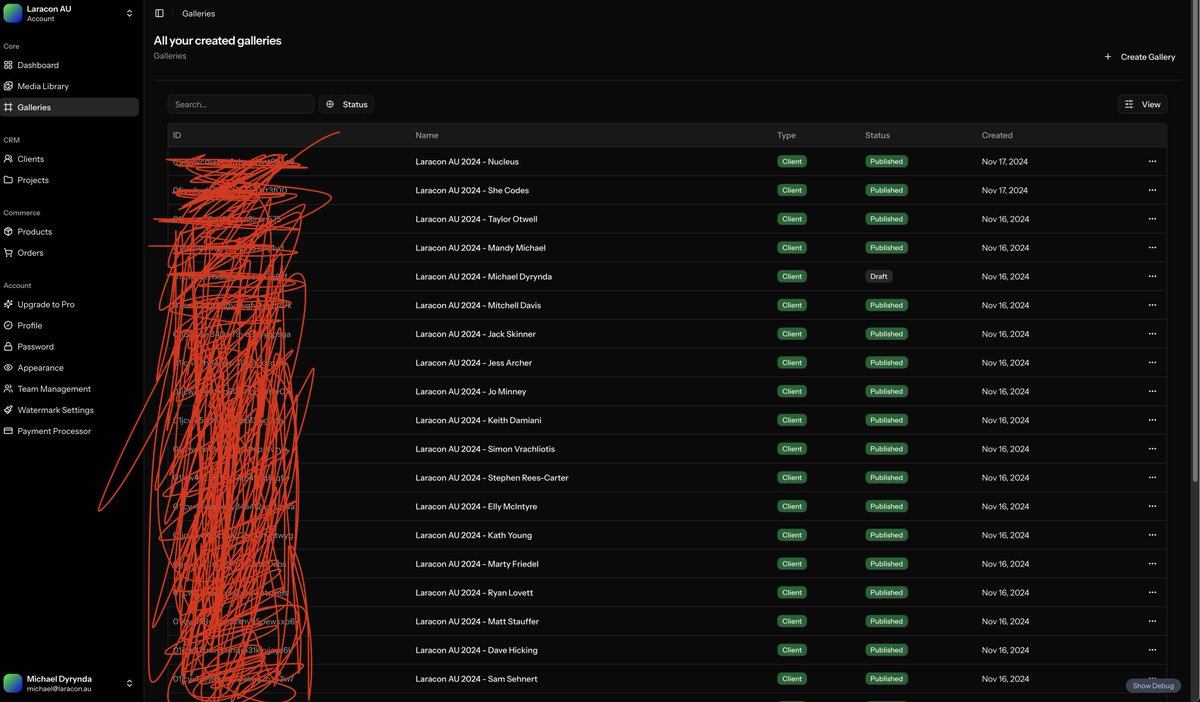Open row actions for Matt Stauffer gallery
The width and height of the screenshot is (1200, 702).
pyautogui.click(x=1152, y=621)
